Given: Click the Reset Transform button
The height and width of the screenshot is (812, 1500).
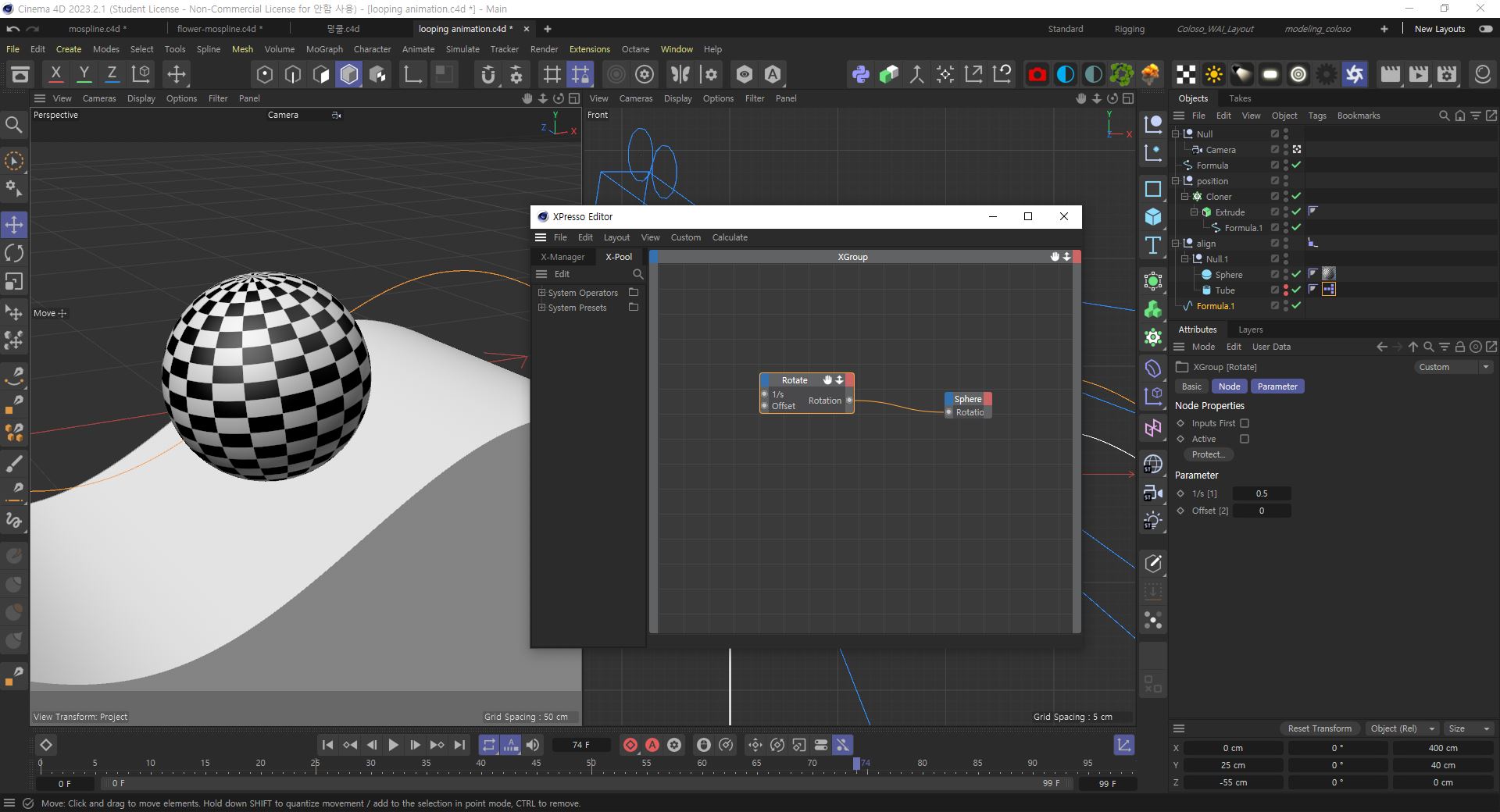Looking at the screenshot, I should coord(1320,728).
